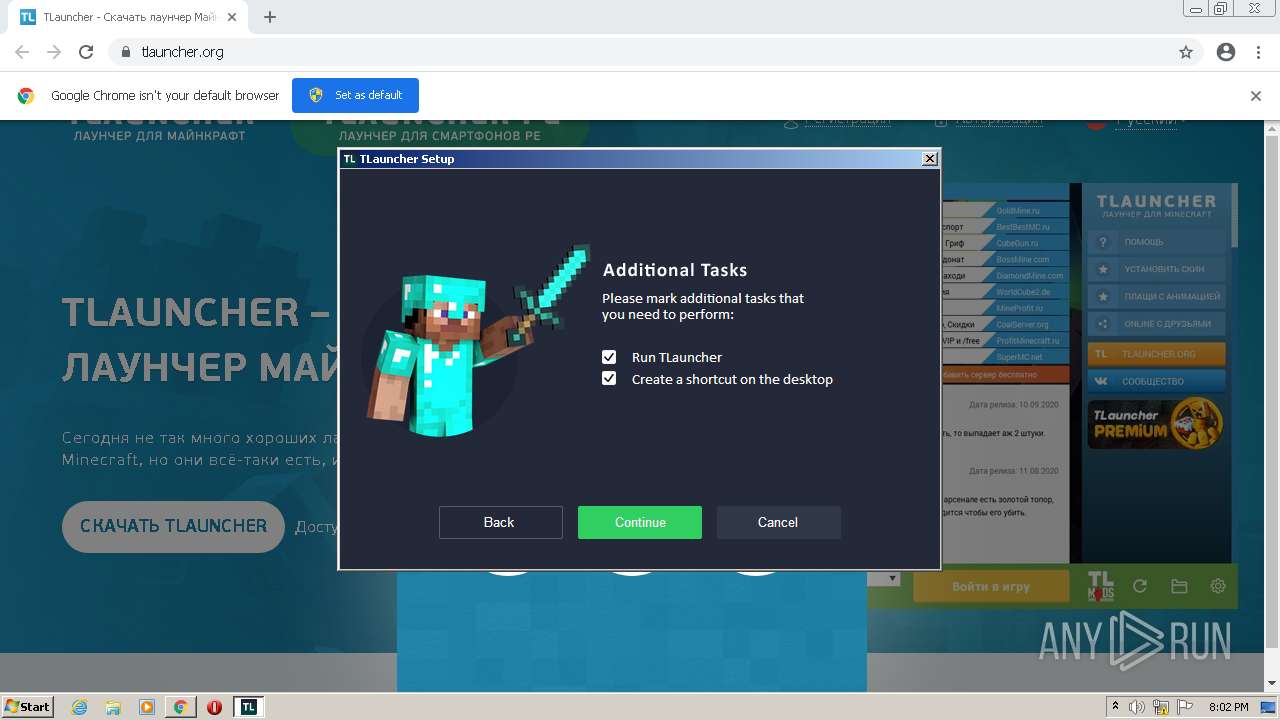Bookmark this page with the star
Screen dimensions: 1280x720
point(1186,52)
